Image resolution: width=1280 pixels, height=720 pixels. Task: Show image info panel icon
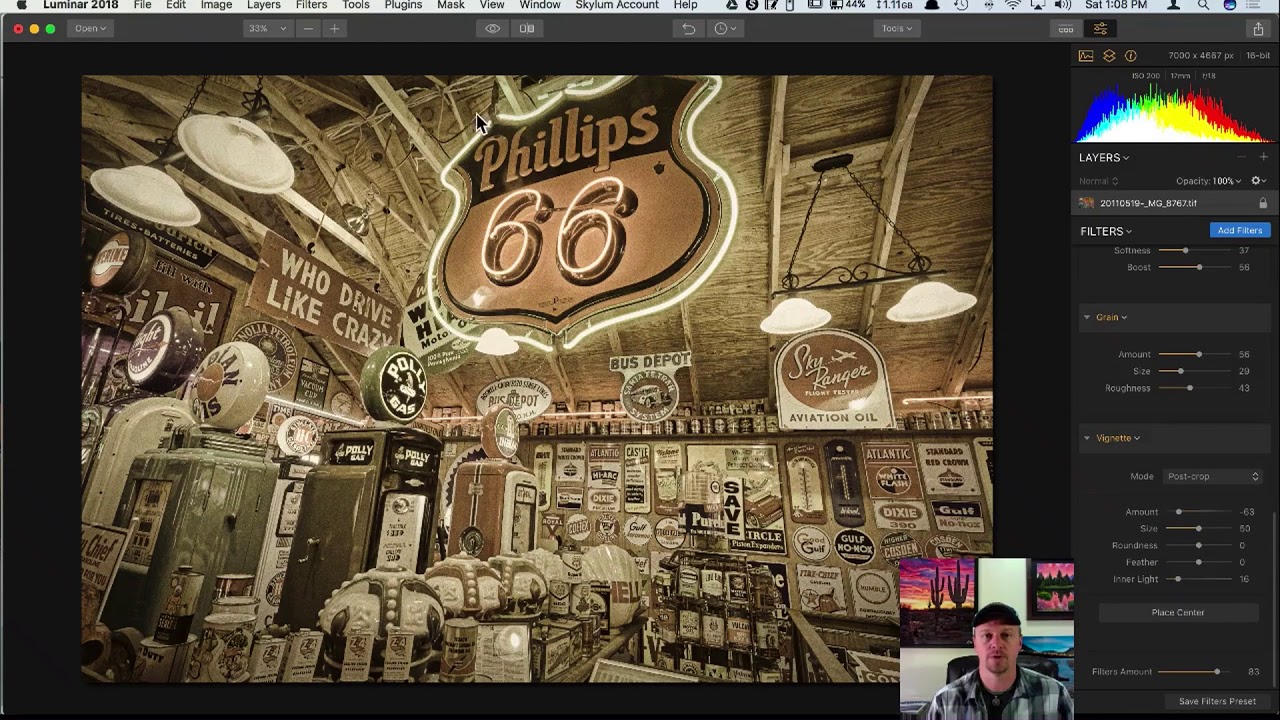pyautogui.click(x=1131, y=56)
